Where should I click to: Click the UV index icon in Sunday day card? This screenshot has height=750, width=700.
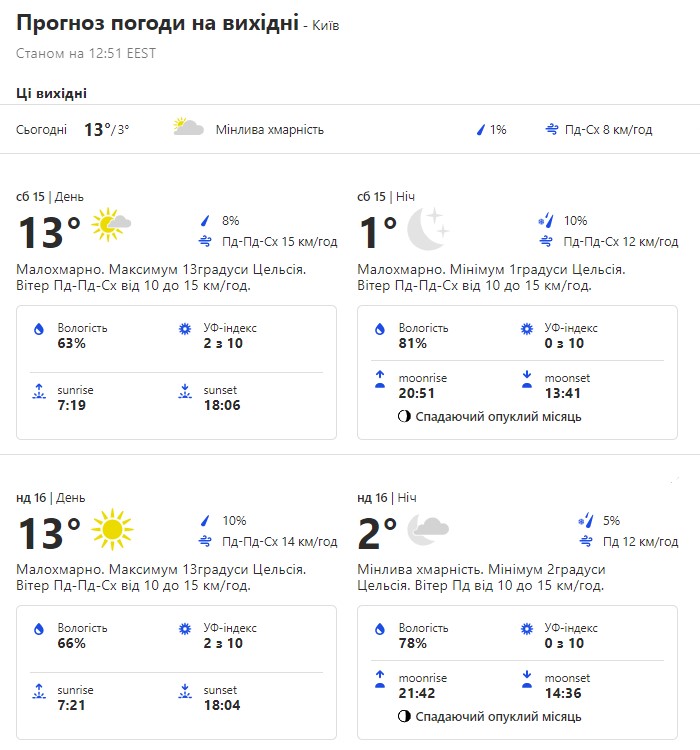(184, 629)
